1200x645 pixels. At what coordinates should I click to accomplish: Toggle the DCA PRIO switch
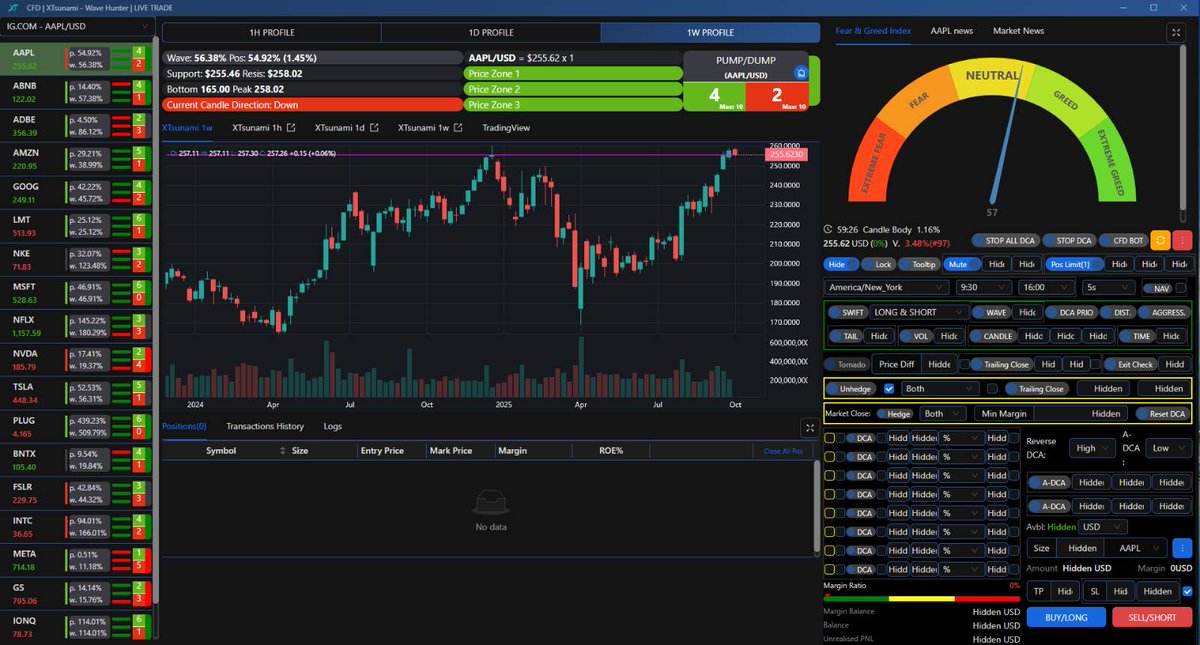[1070, 312]
